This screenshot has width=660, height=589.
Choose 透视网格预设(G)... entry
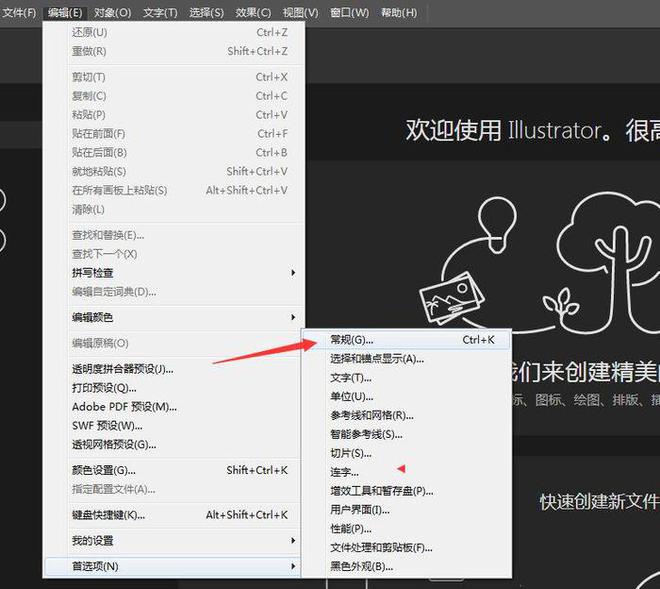click(173, 444)
